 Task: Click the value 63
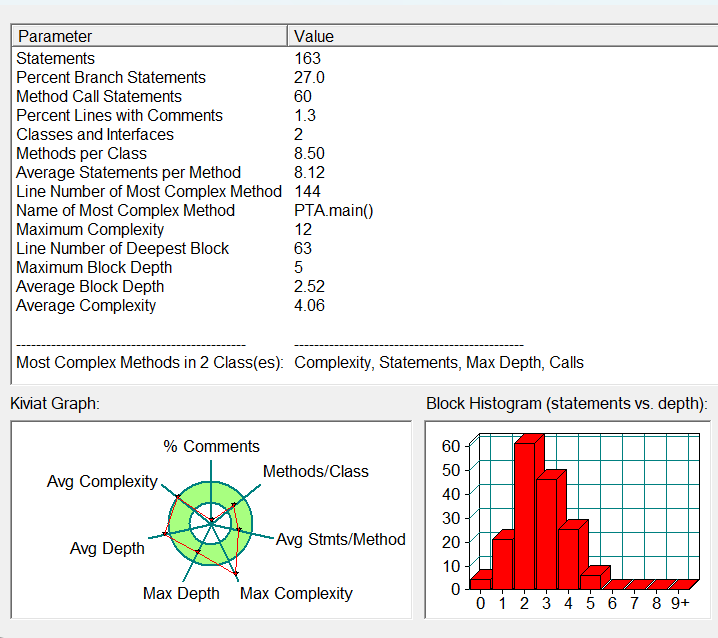(x=303, y=249)
